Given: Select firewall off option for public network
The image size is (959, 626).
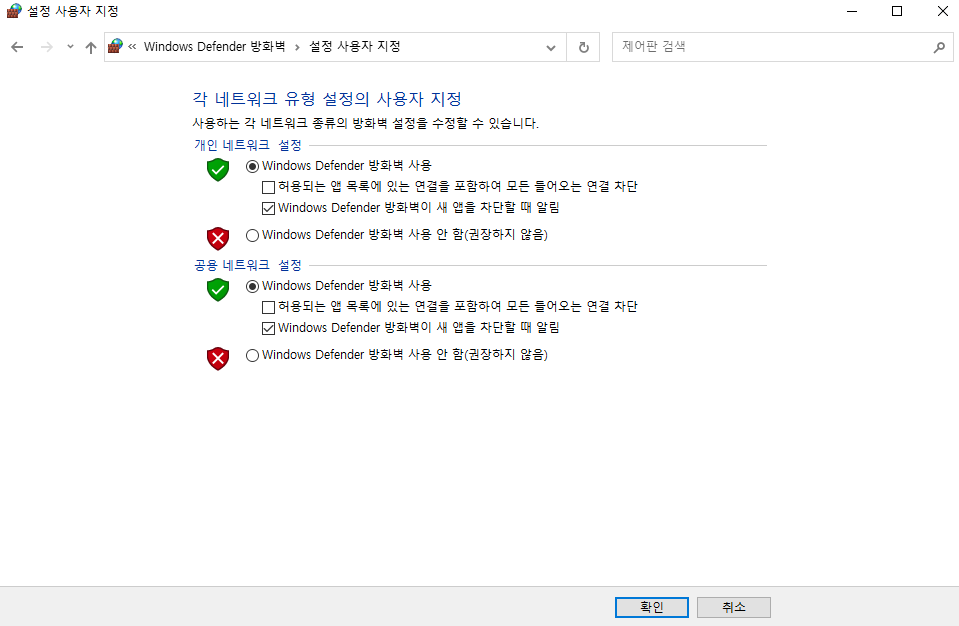Looking at the screenshot, I should click(252, 355).
